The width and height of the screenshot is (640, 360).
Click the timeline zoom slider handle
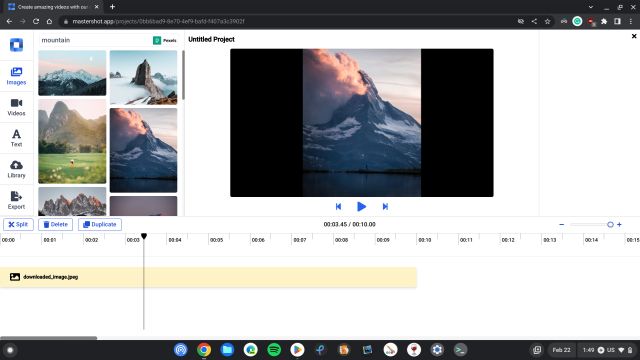[x=610, y=224]
